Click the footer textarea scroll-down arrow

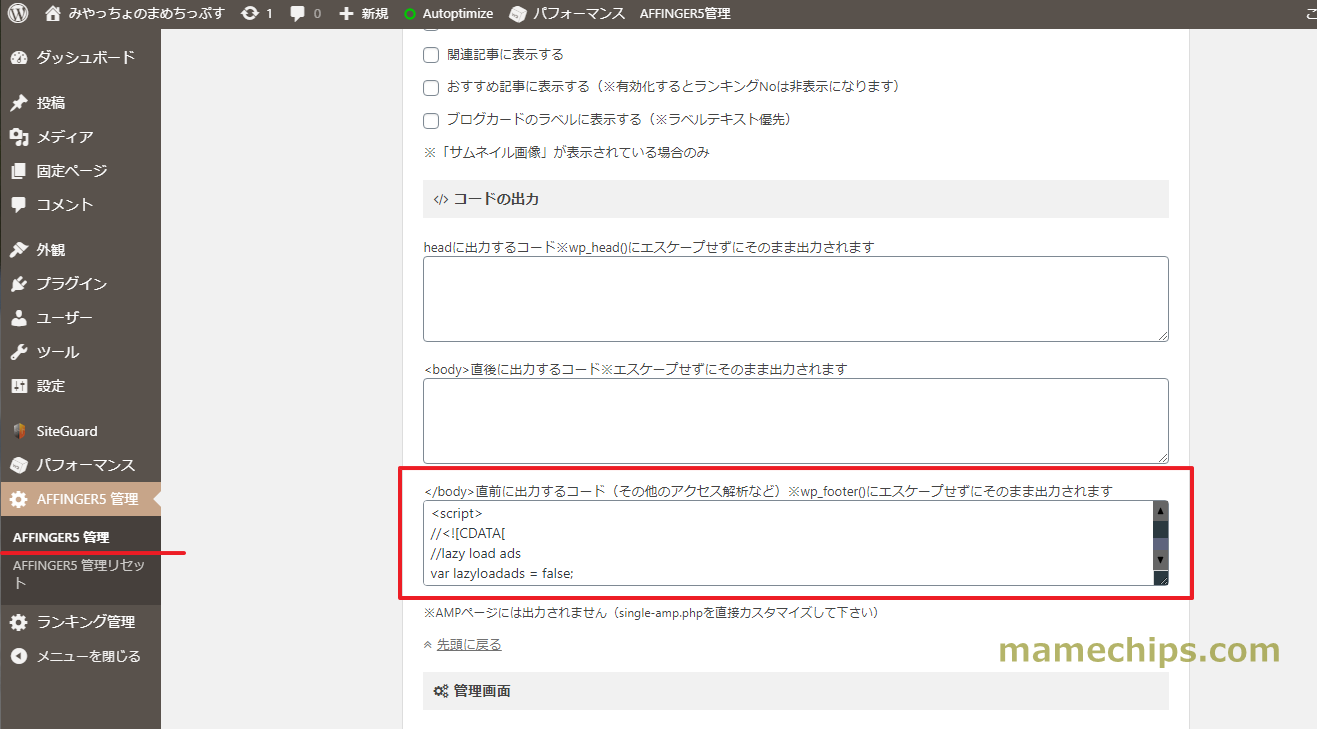(1160, 560)
